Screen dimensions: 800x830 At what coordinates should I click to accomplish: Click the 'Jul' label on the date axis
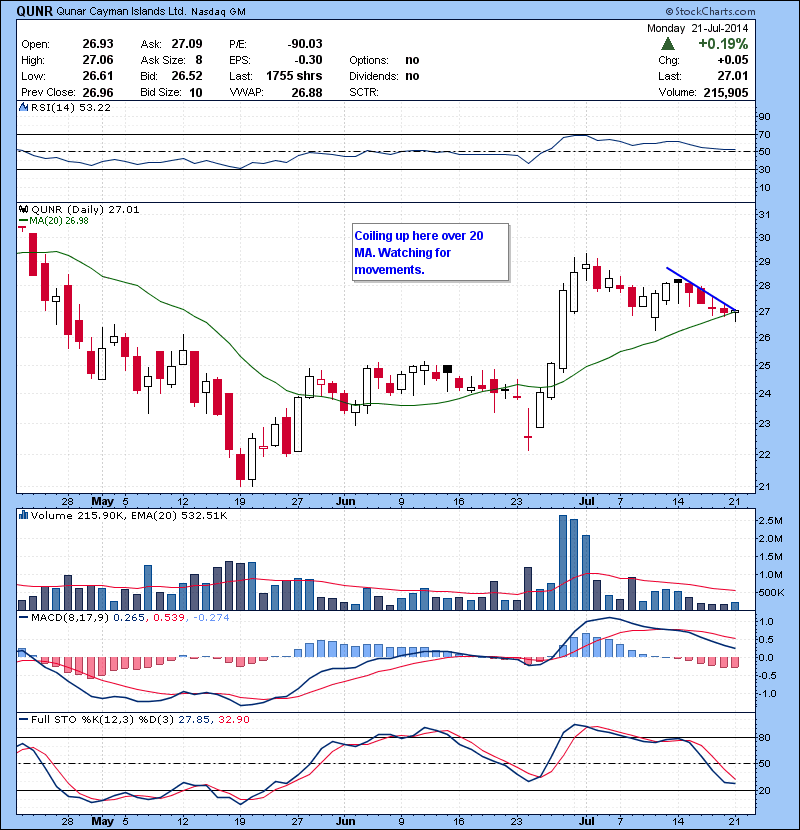point(585,500)
